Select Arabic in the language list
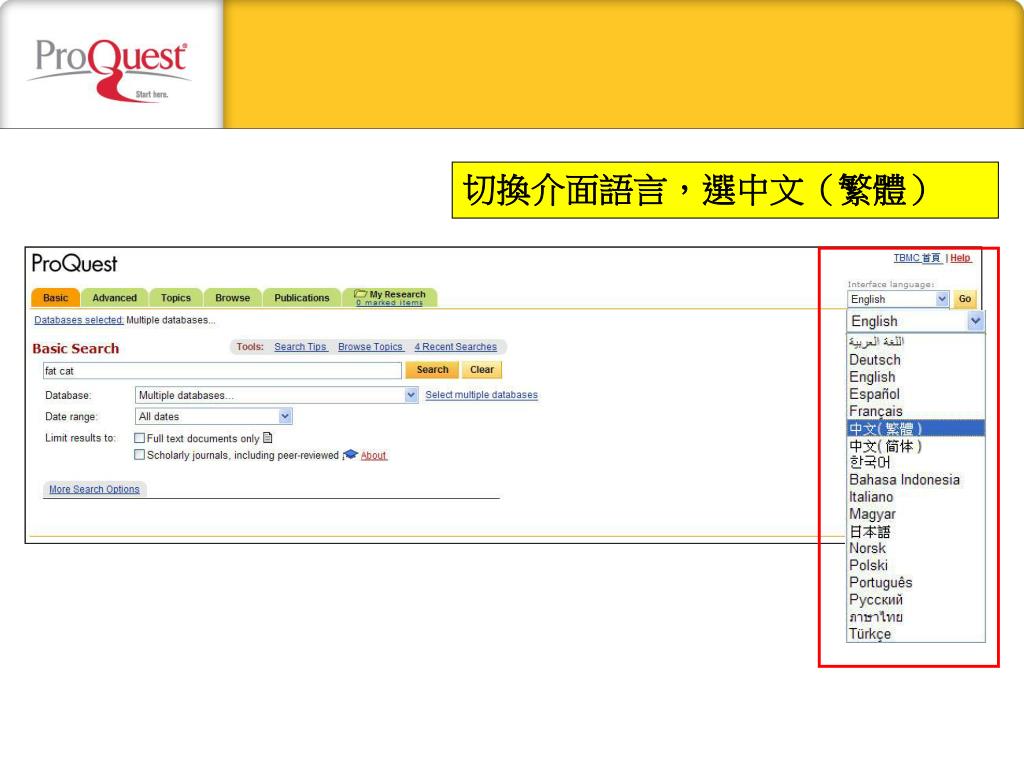Viewport: 1024px width, 768px height. (916, 342)
